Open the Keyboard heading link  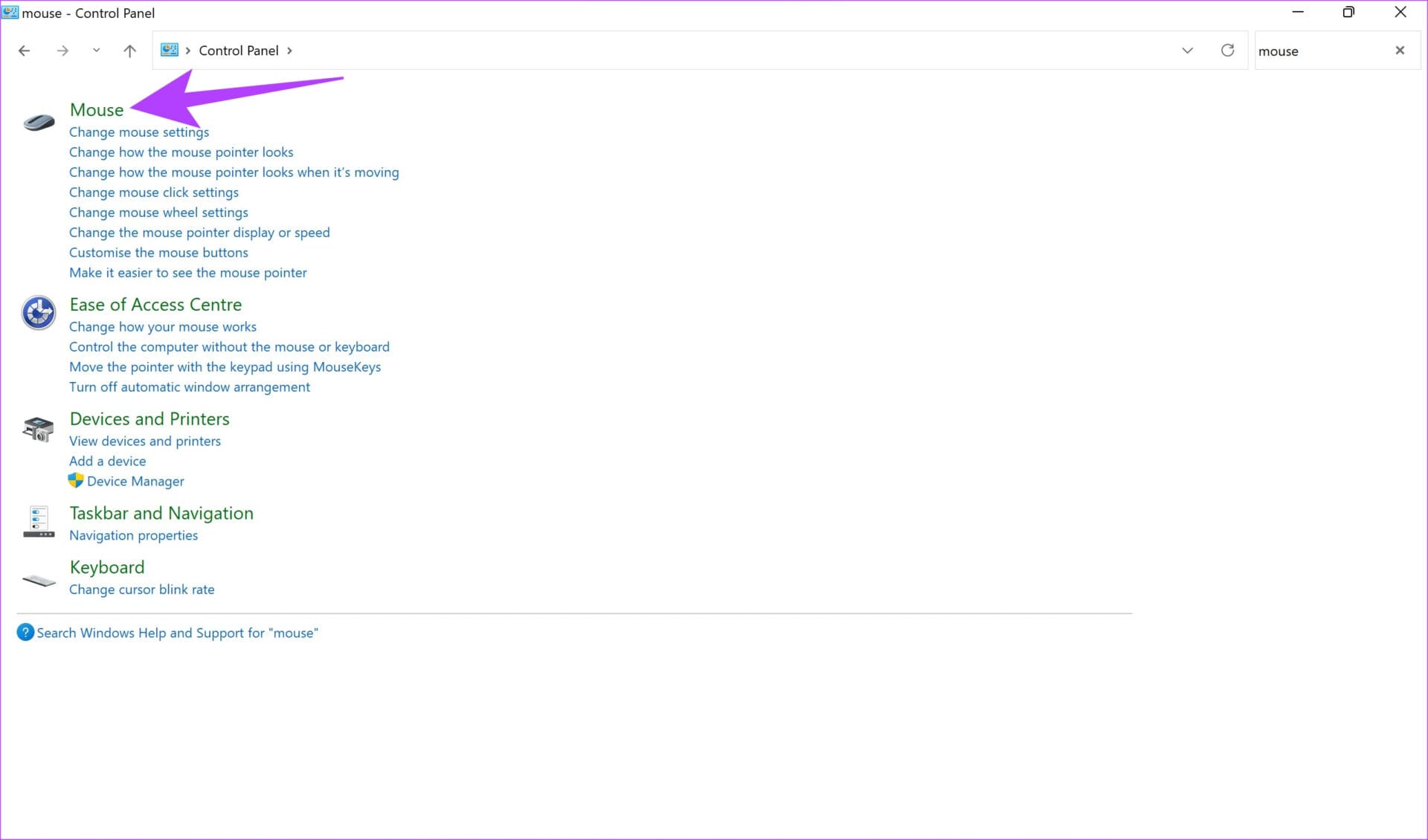[x=107, y=568]
